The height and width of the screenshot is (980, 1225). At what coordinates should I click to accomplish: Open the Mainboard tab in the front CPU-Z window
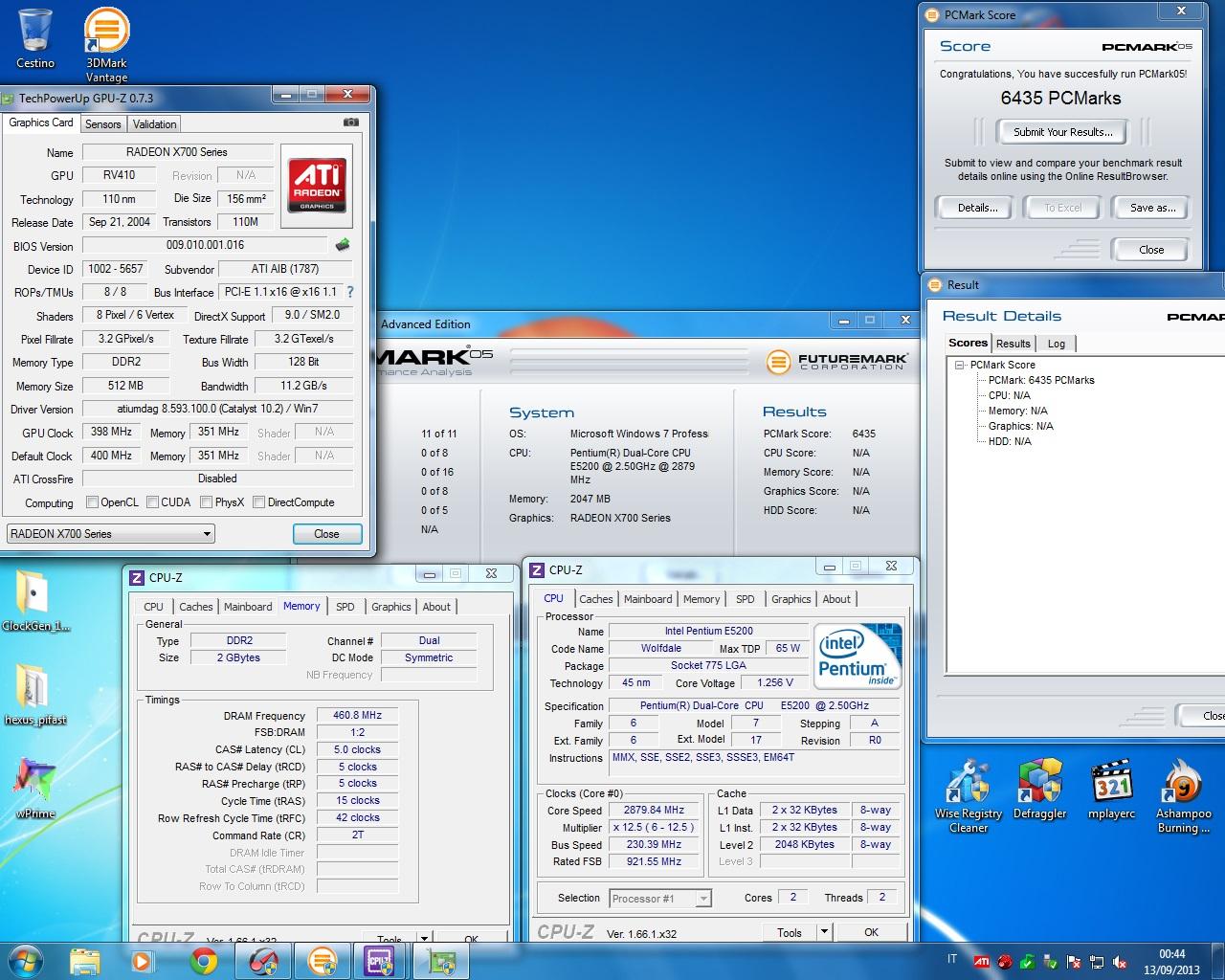[648, 599]
